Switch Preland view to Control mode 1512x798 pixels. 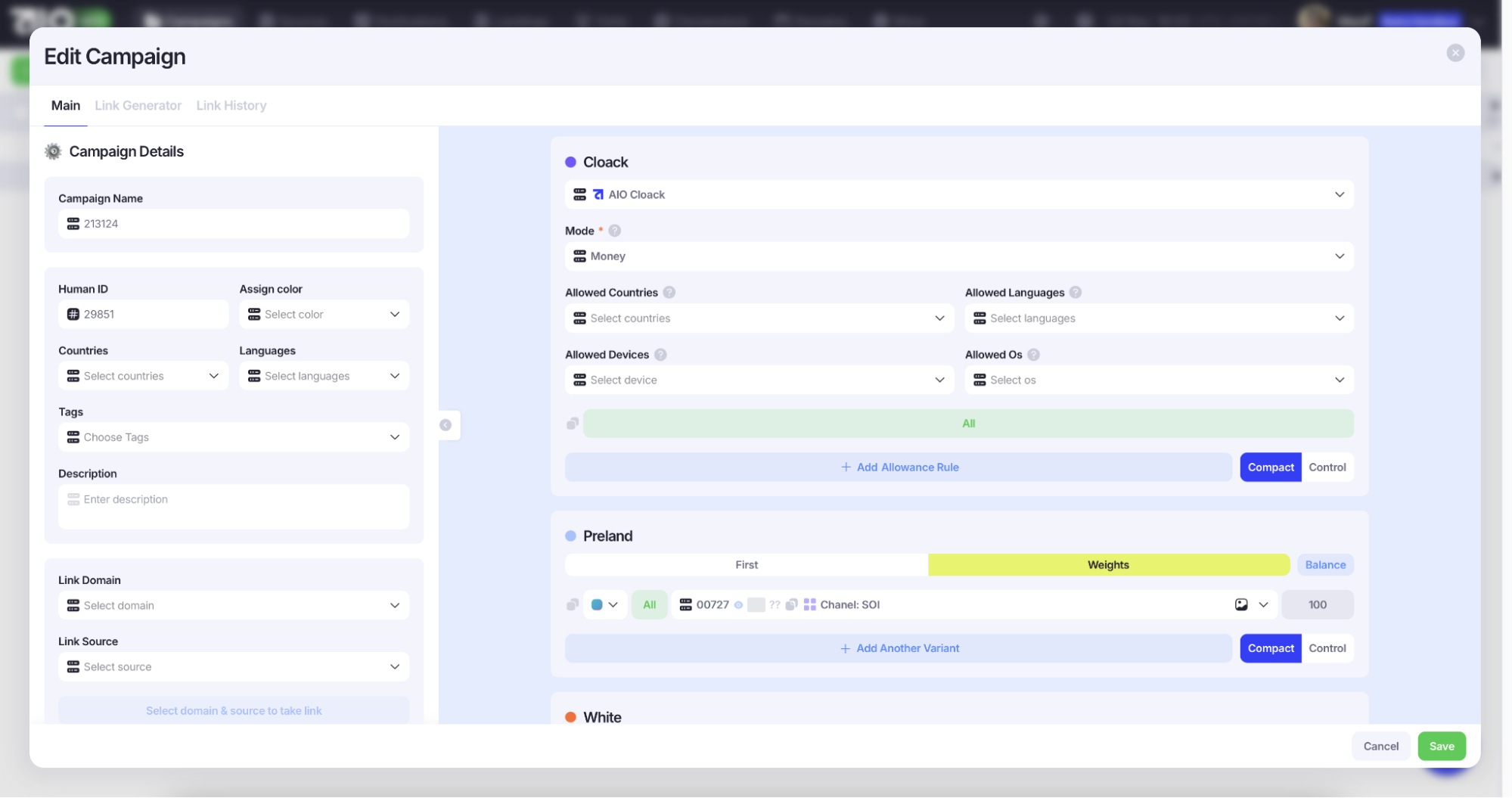(1327, 648)
